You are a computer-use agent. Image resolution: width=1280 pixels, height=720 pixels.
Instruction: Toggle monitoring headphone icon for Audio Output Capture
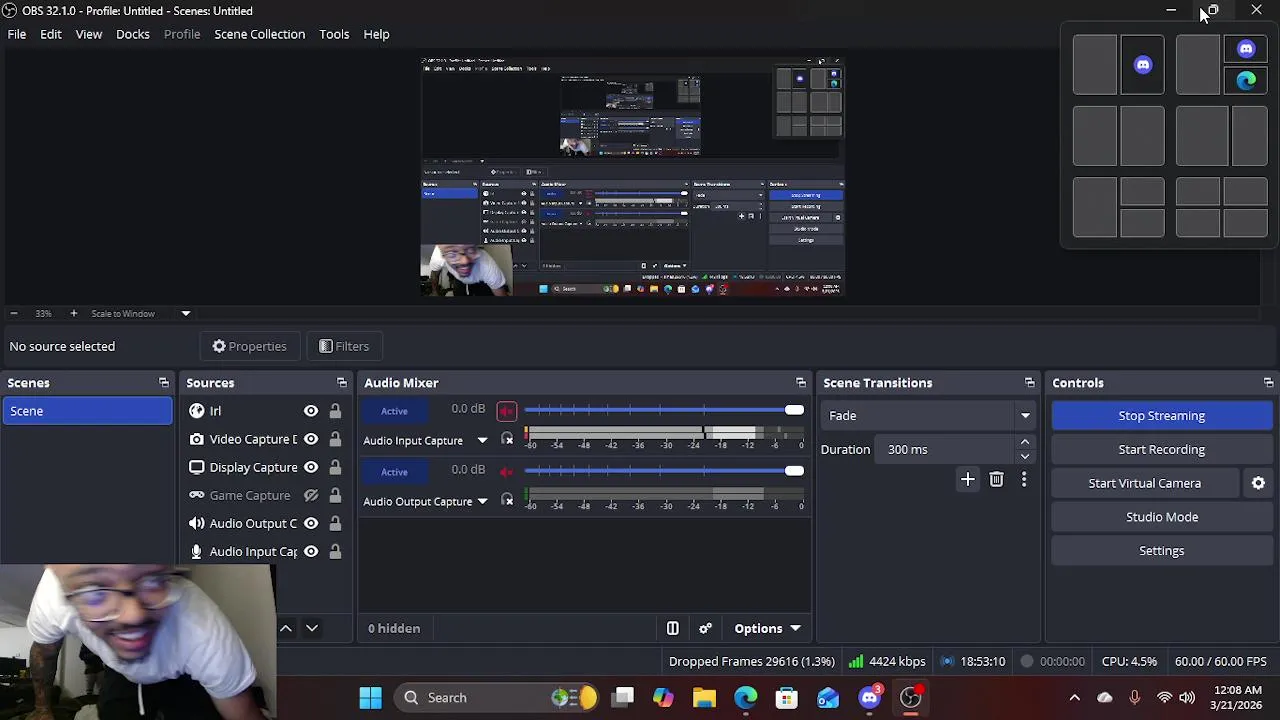(x=507, y=500)
